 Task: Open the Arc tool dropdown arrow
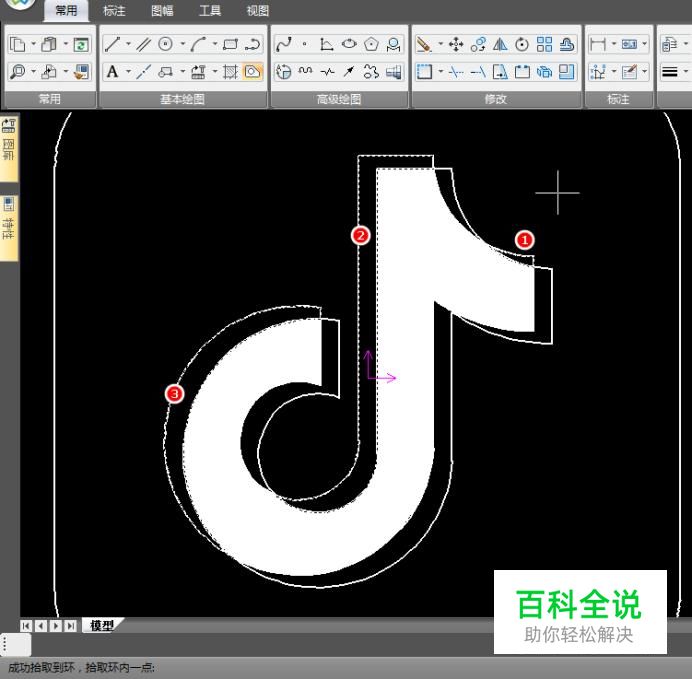tap(215, 44)
